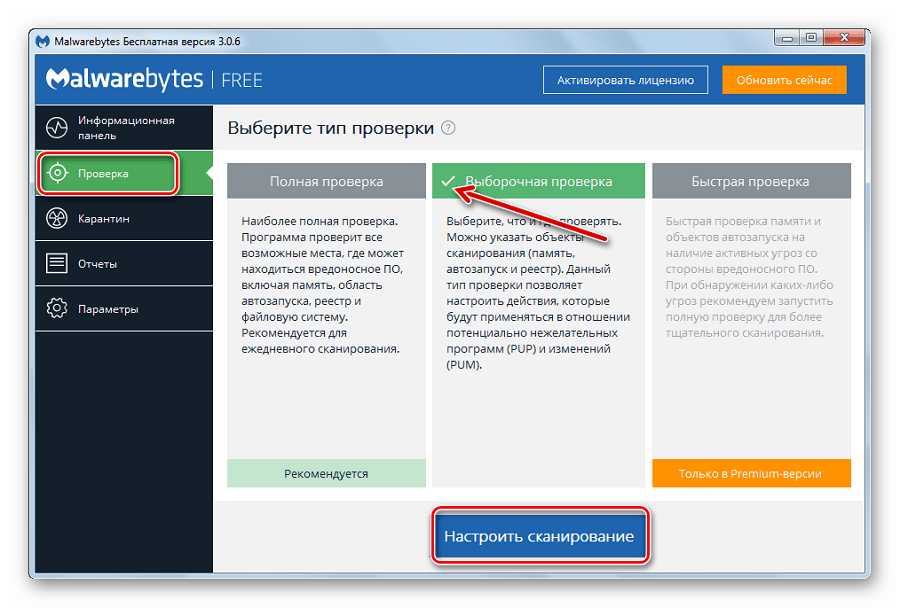
Task: Open the Информационная панель sidebar section
Action: [125, 128]
